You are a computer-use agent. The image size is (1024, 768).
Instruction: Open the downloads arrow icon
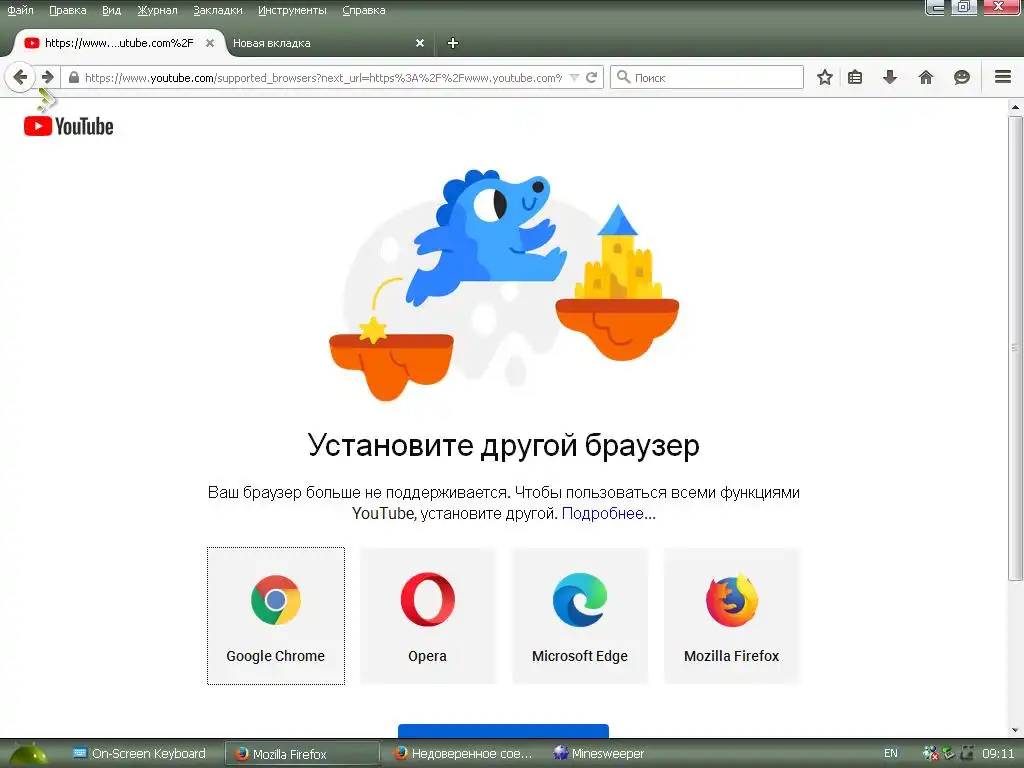point(889,77)
